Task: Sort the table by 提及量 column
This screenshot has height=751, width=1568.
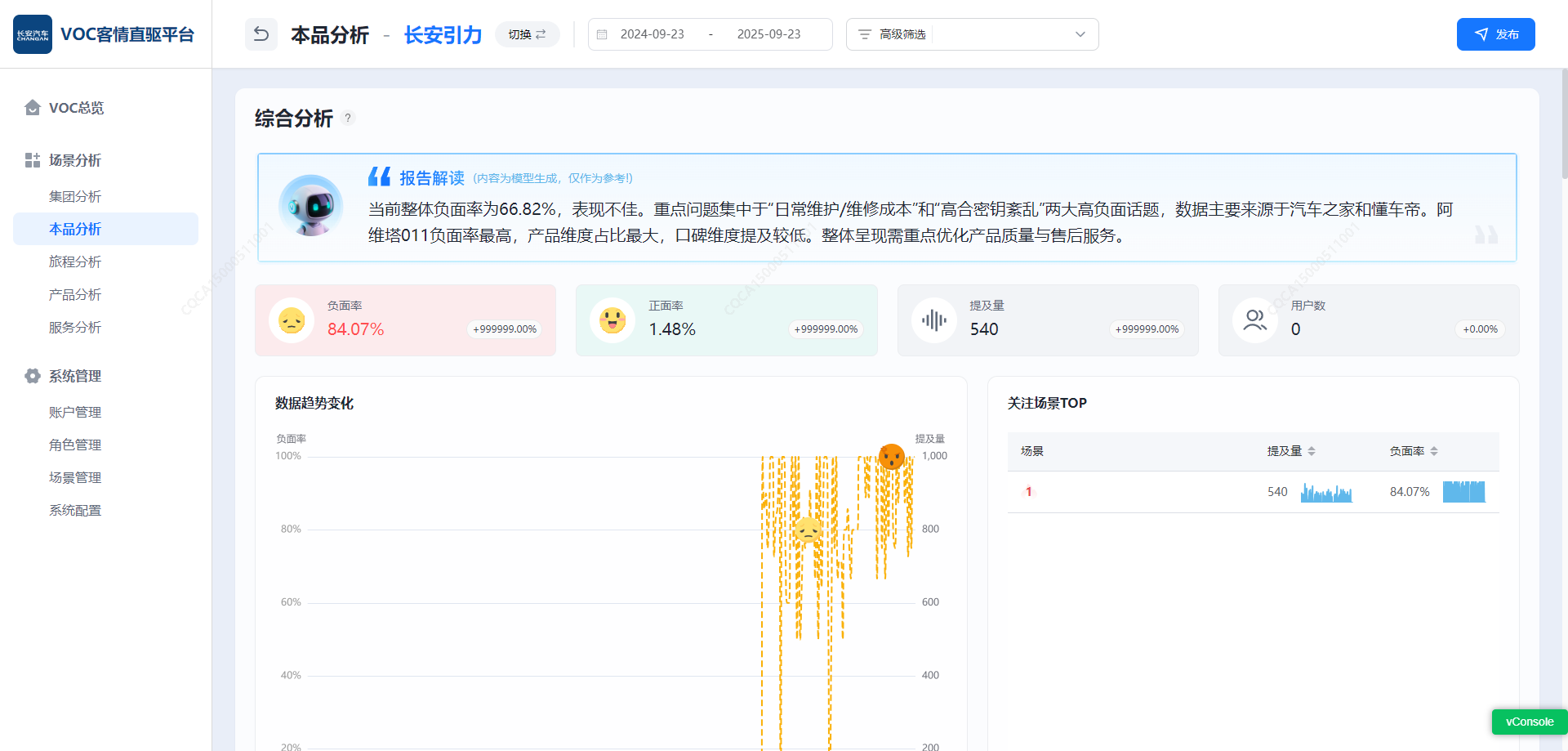Action: 1312,451
